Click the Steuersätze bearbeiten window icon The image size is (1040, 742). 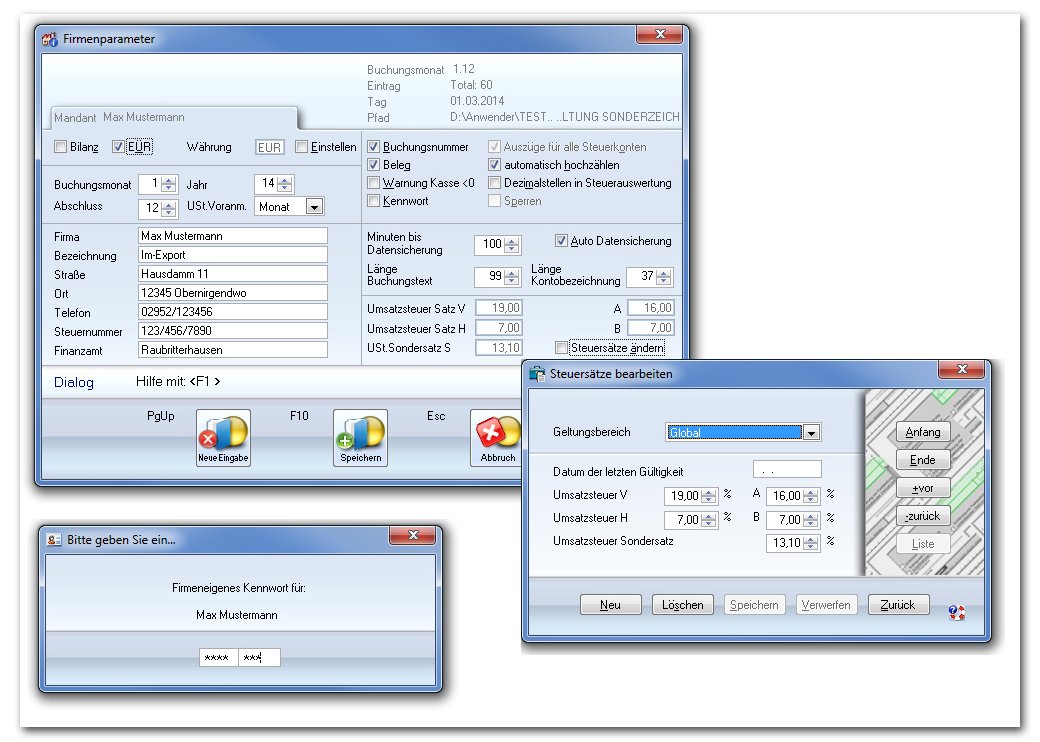tap(537, 374)
